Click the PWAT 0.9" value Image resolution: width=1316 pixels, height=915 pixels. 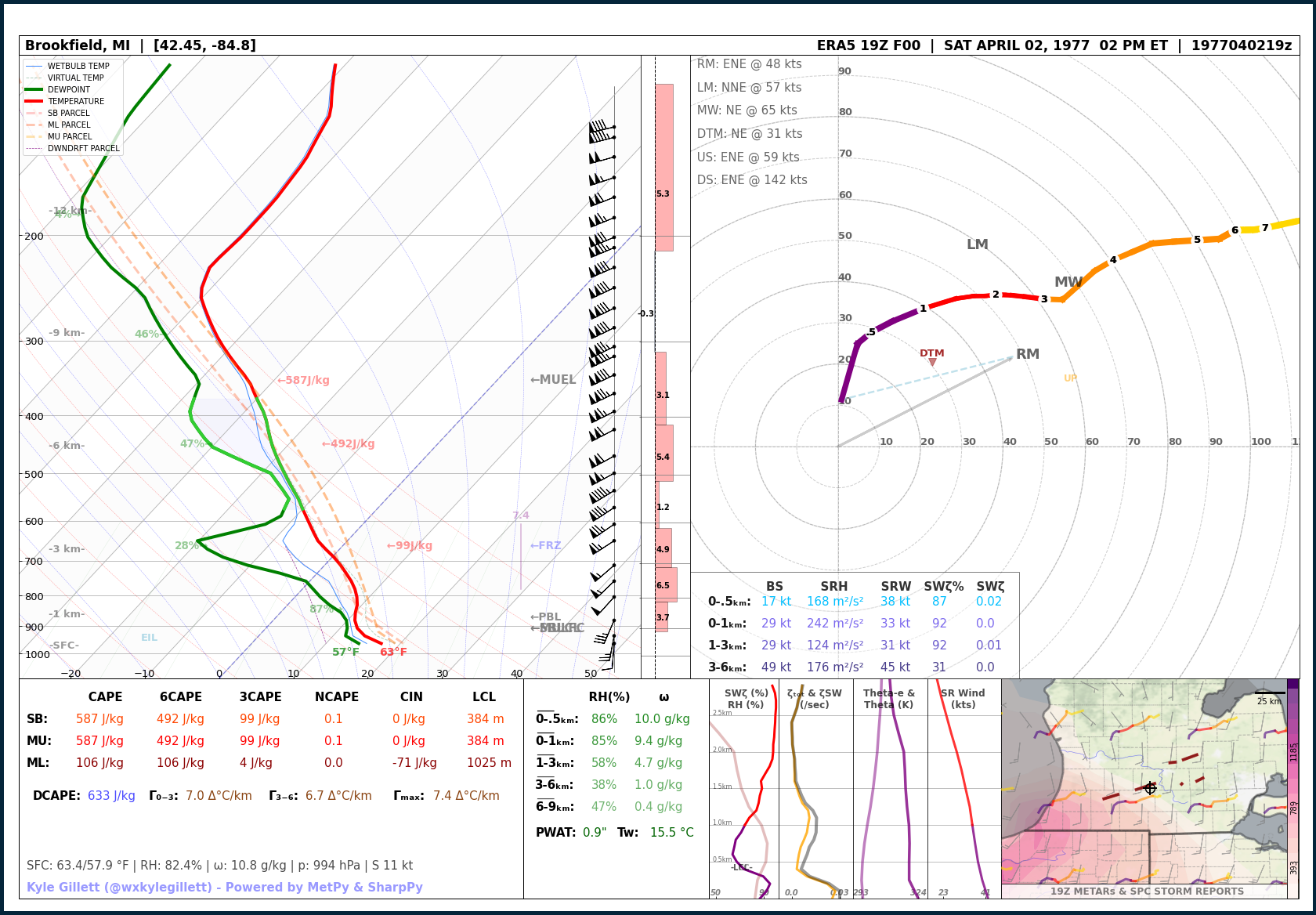coord(595,833)
